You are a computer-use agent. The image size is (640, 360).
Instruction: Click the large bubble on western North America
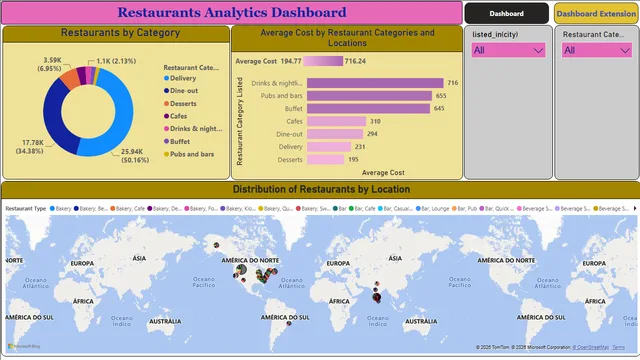241,269
